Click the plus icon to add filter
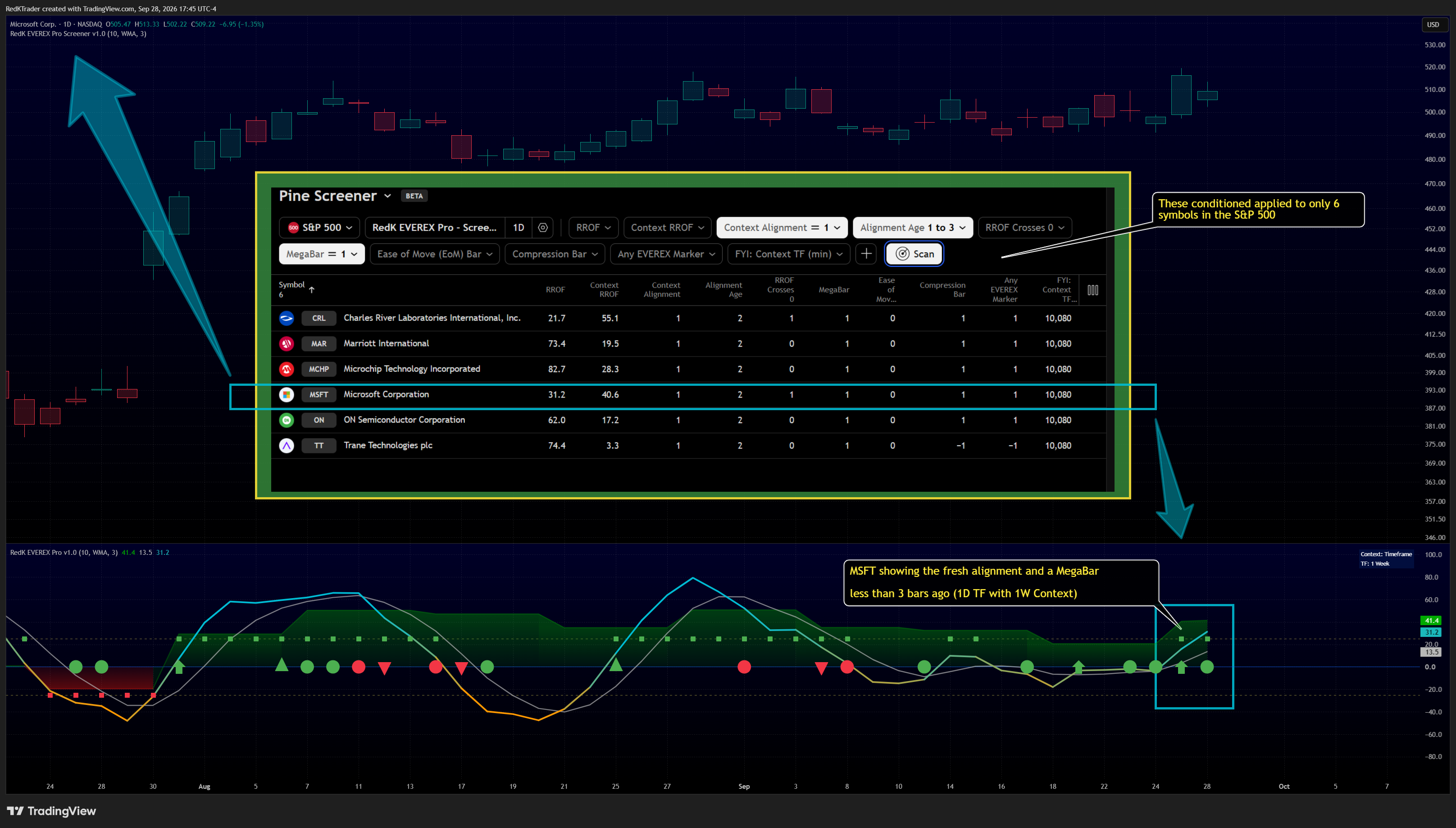Image resolution: width=1456 pixels, height=828 pixels. (x=866, y=254)
